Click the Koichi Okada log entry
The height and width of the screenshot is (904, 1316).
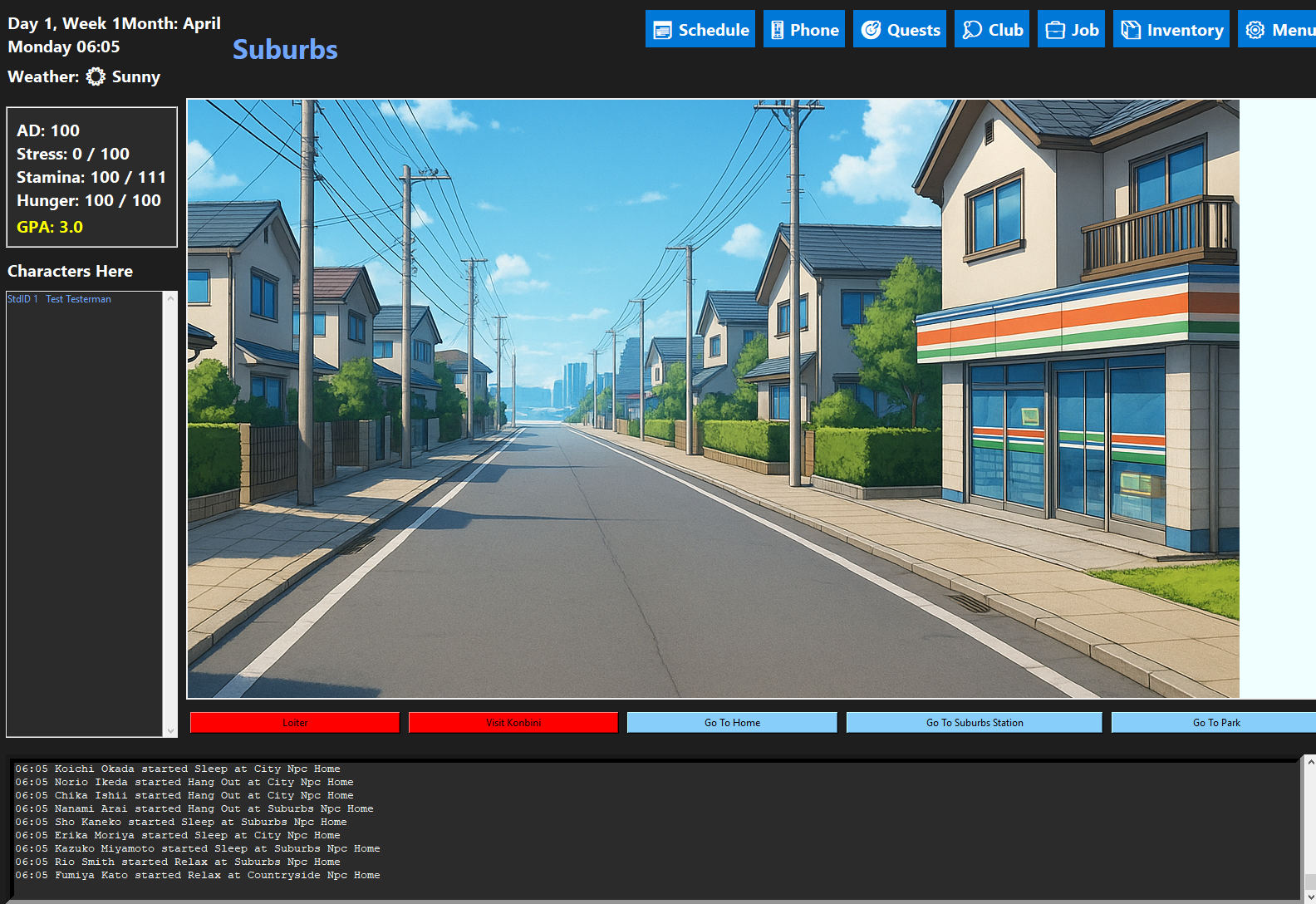click(x=178, y=769)
